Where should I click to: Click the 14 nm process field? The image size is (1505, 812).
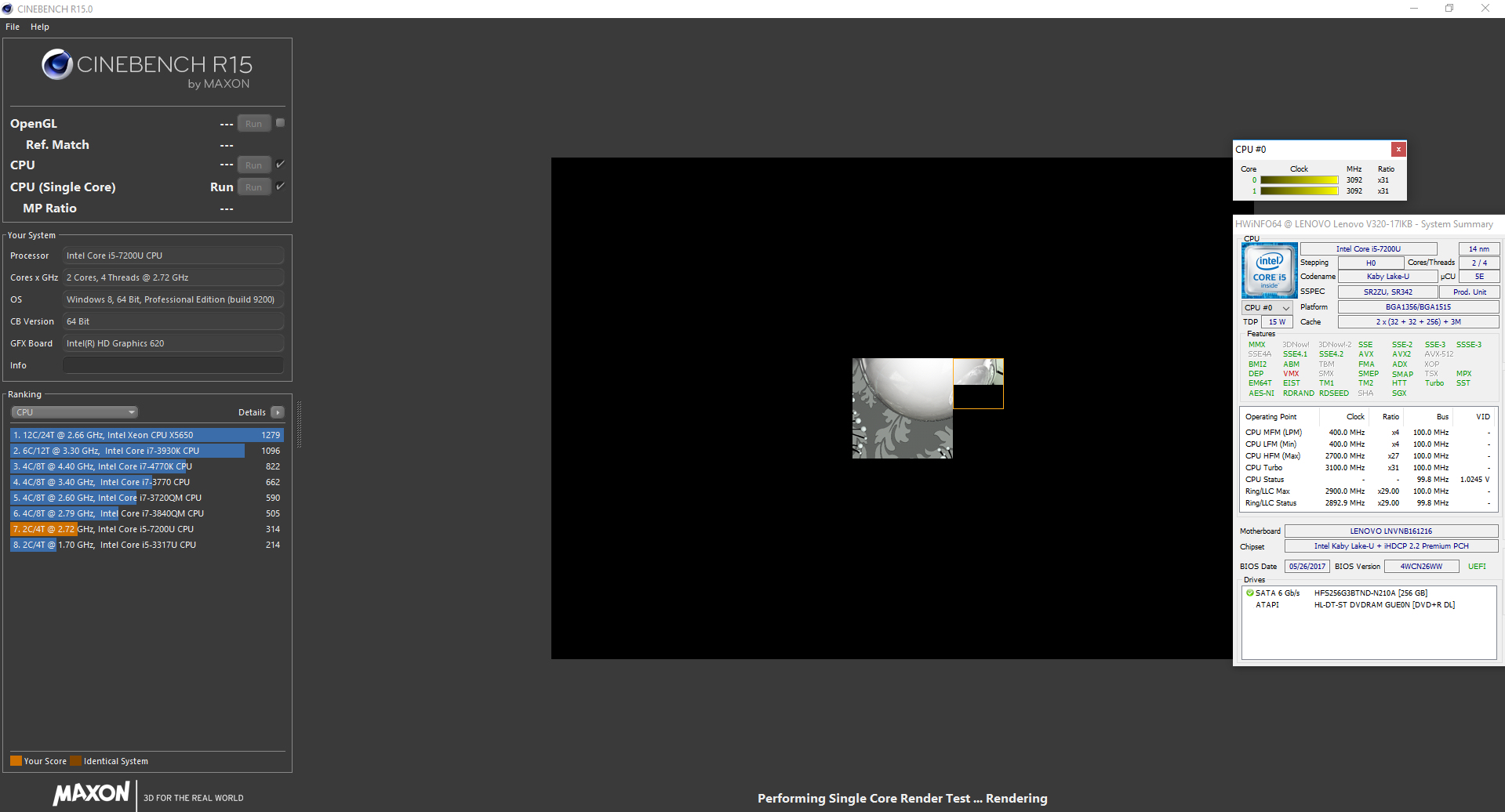click(x=1479, y=249)
